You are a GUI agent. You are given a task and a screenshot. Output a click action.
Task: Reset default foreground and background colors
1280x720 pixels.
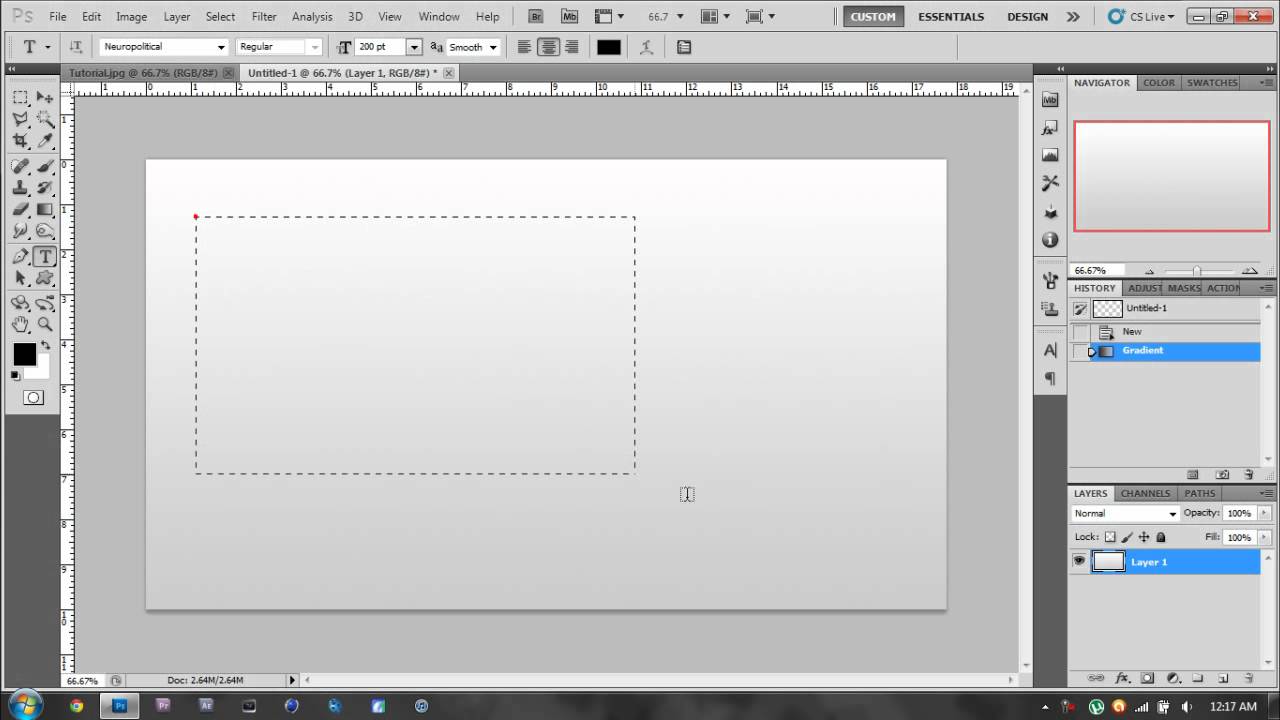(15, 376)
